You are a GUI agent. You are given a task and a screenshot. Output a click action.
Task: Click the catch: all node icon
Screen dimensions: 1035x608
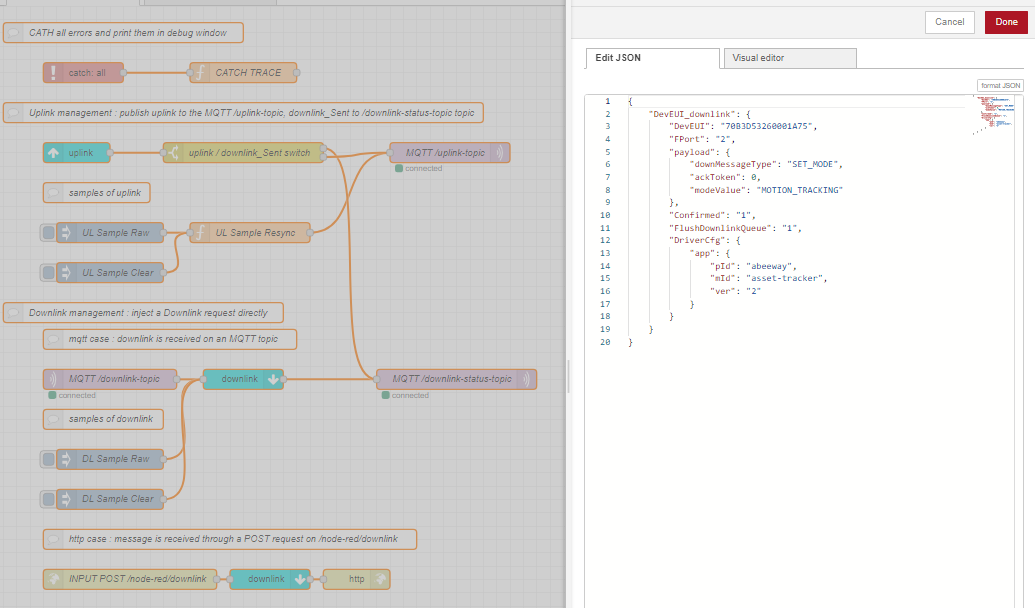point(53,72)
